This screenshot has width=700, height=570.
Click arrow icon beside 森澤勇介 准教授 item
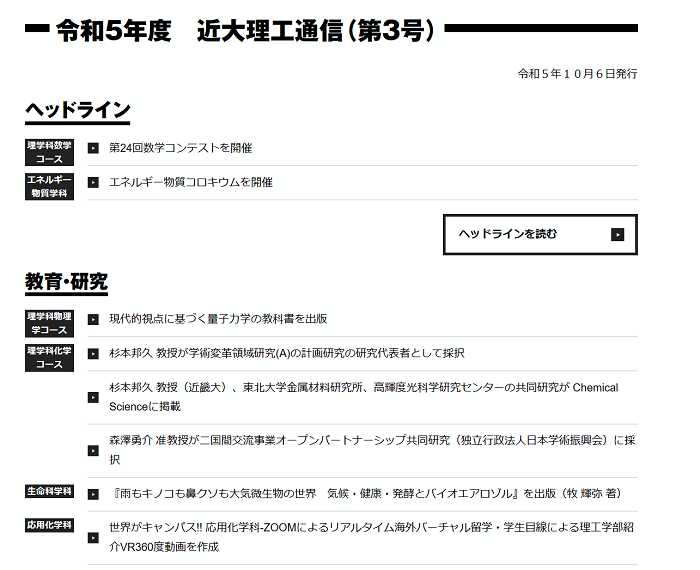pyautogui.click(x=93, y=451)
